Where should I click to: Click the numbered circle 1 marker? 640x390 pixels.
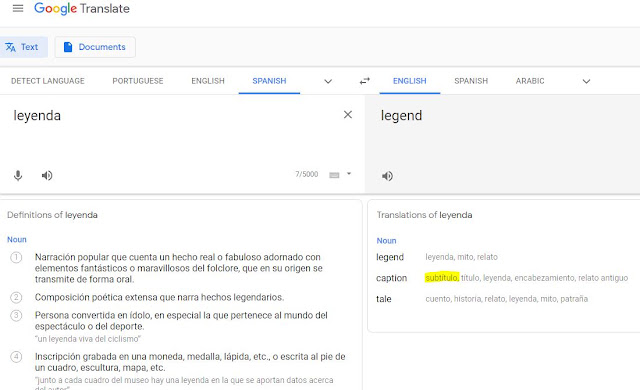pyautogui.click(x=16, y=257)
